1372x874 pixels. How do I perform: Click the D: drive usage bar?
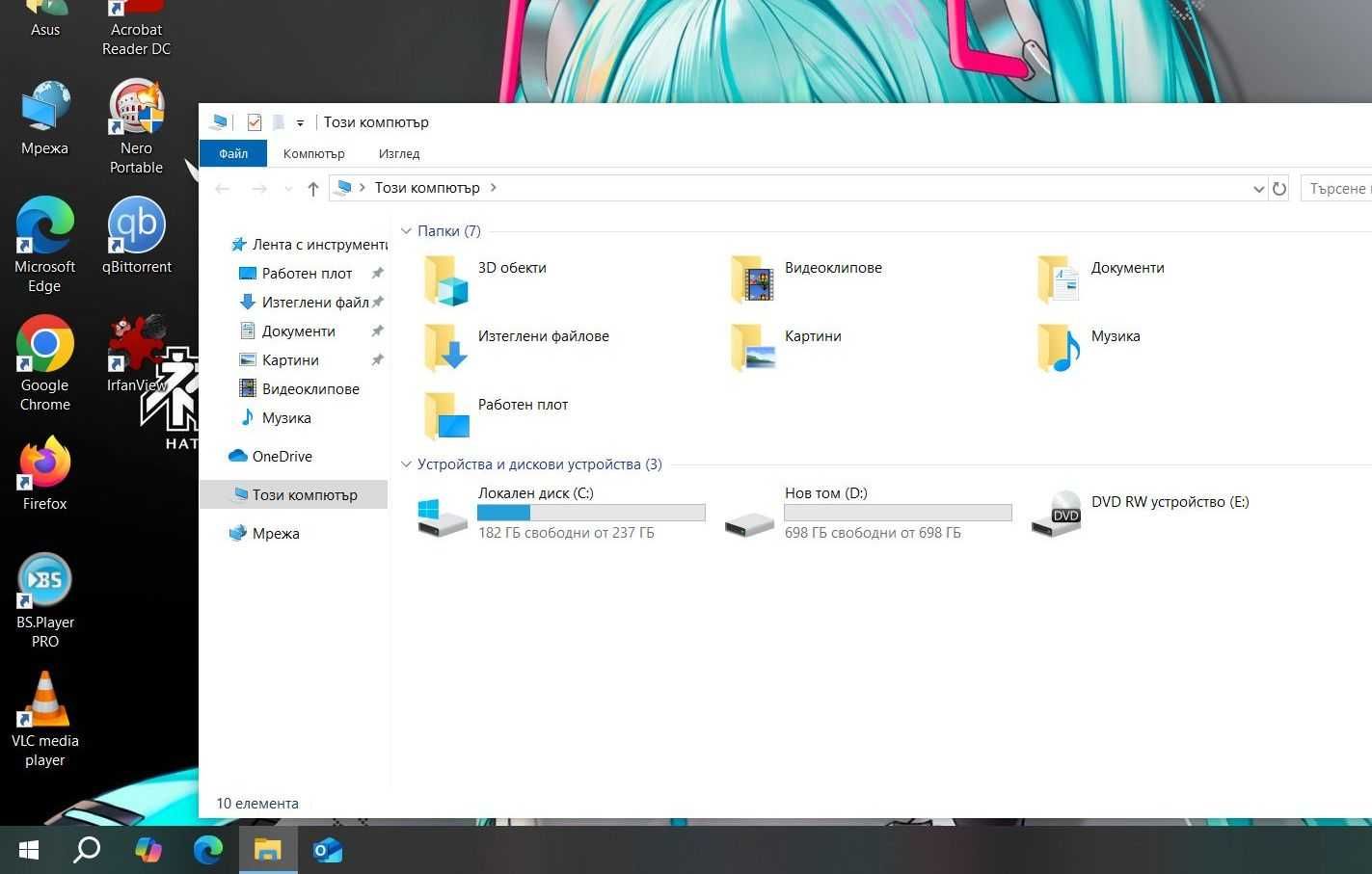pos(898,513)
